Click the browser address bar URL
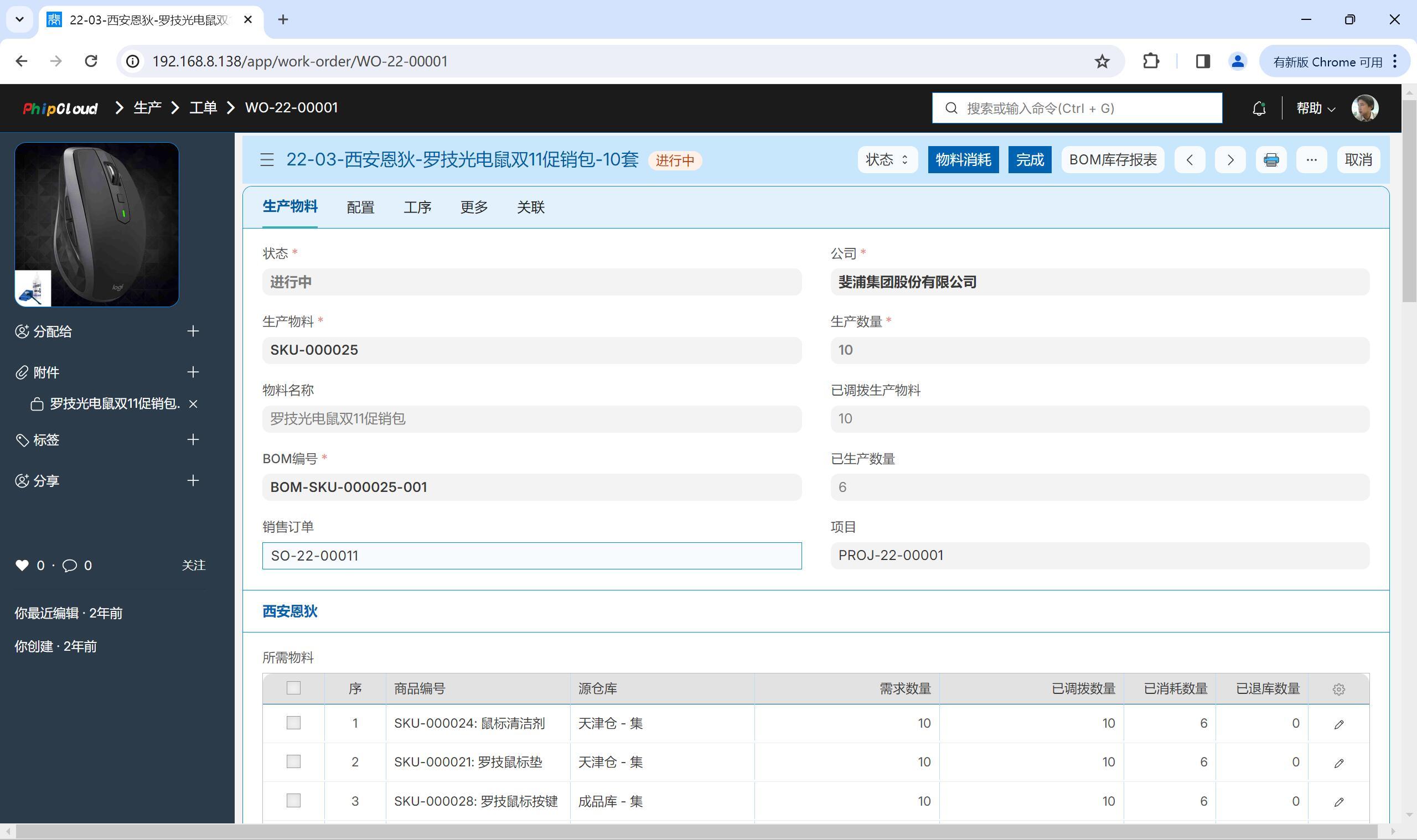This screenshot has height=840, width=1417. pos(300,61)
